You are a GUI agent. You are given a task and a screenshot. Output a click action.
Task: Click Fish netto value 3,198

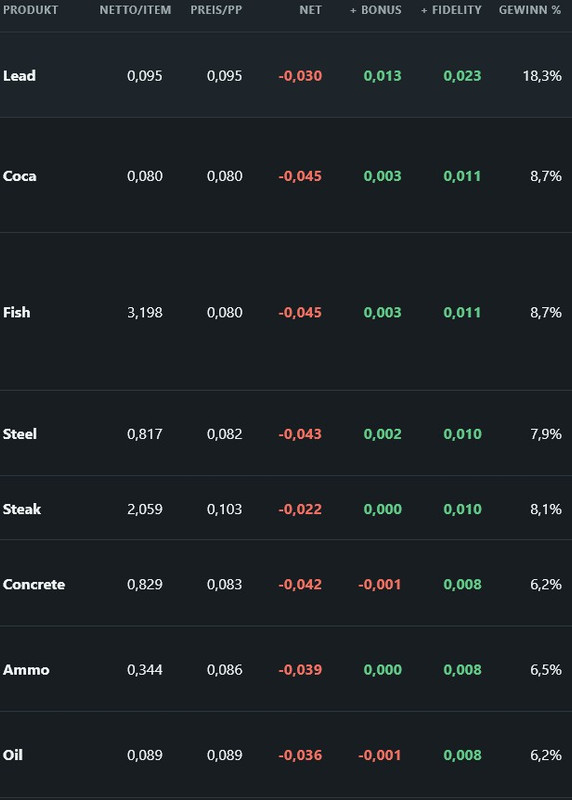tap(145, 312)
